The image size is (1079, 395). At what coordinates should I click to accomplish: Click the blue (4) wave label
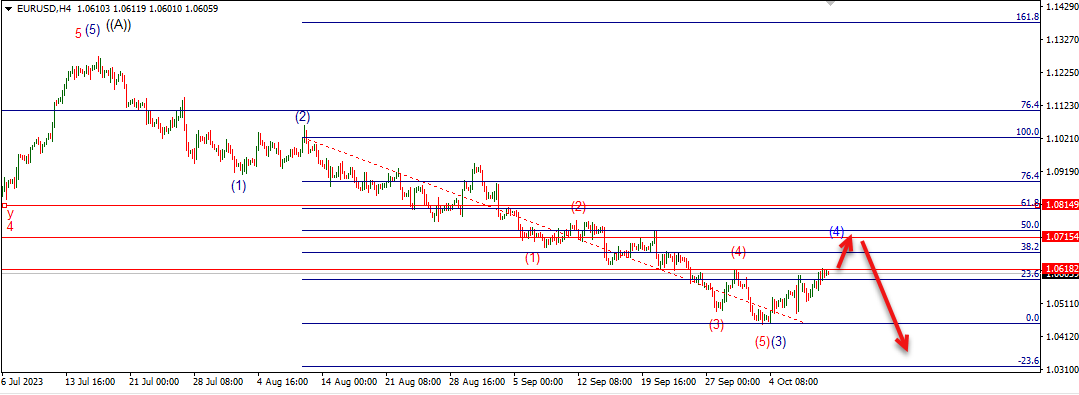point(837,231)
